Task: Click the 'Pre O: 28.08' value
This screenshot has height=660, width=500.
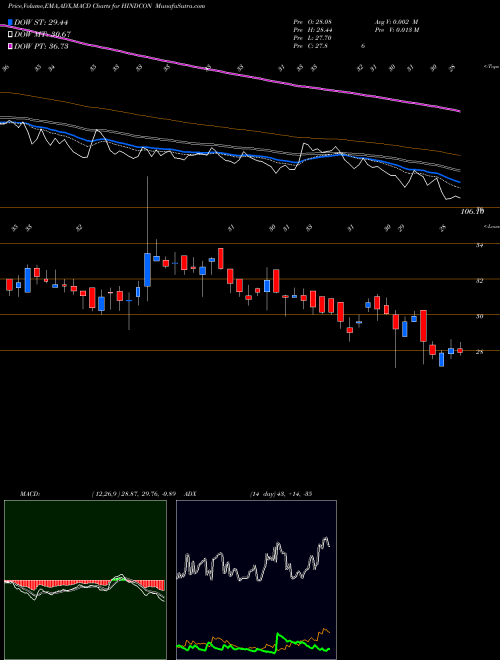Action: [x=314, y=22]
